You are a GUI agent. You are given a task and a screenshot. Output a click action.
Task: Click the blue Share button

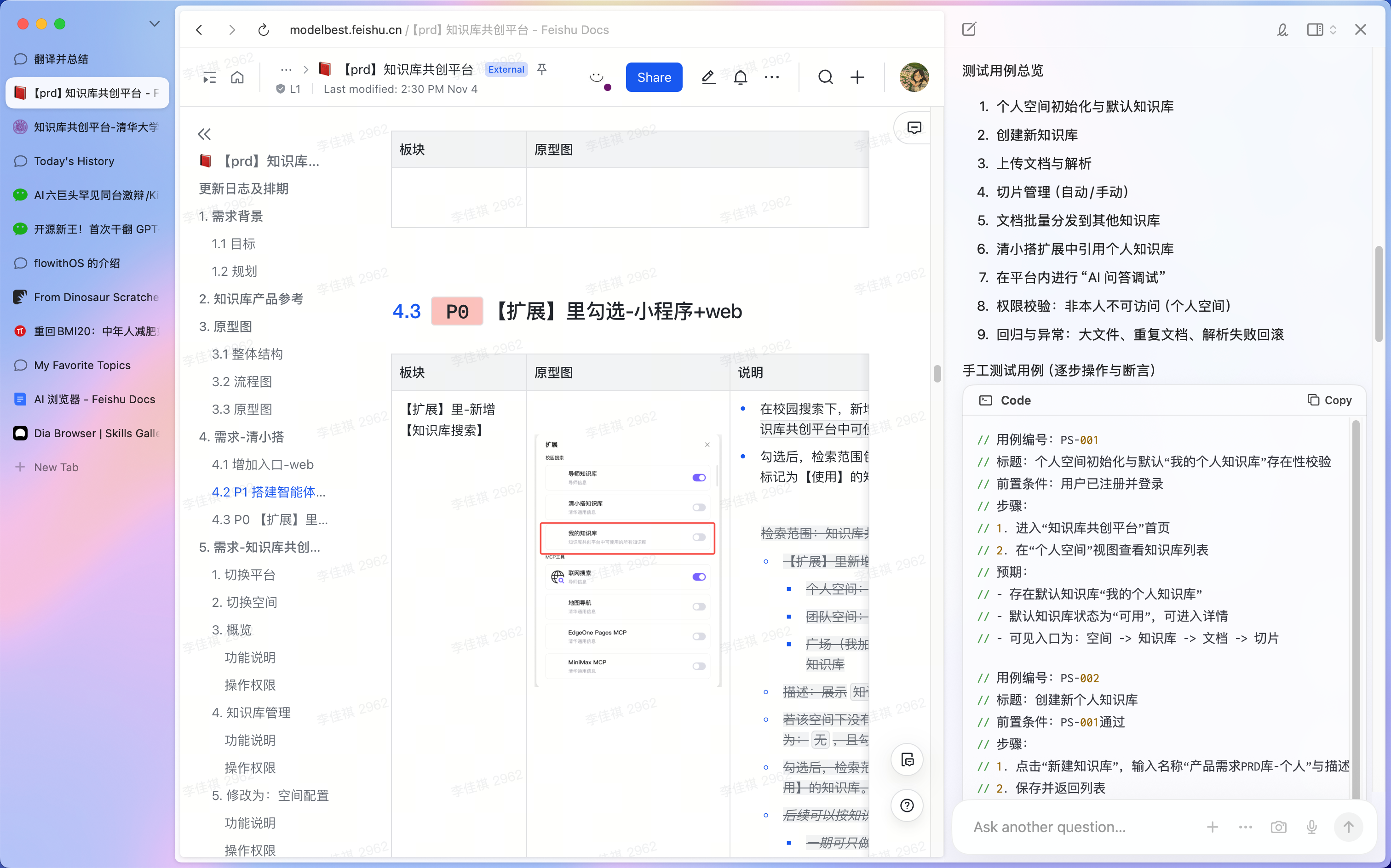[654, 77]
